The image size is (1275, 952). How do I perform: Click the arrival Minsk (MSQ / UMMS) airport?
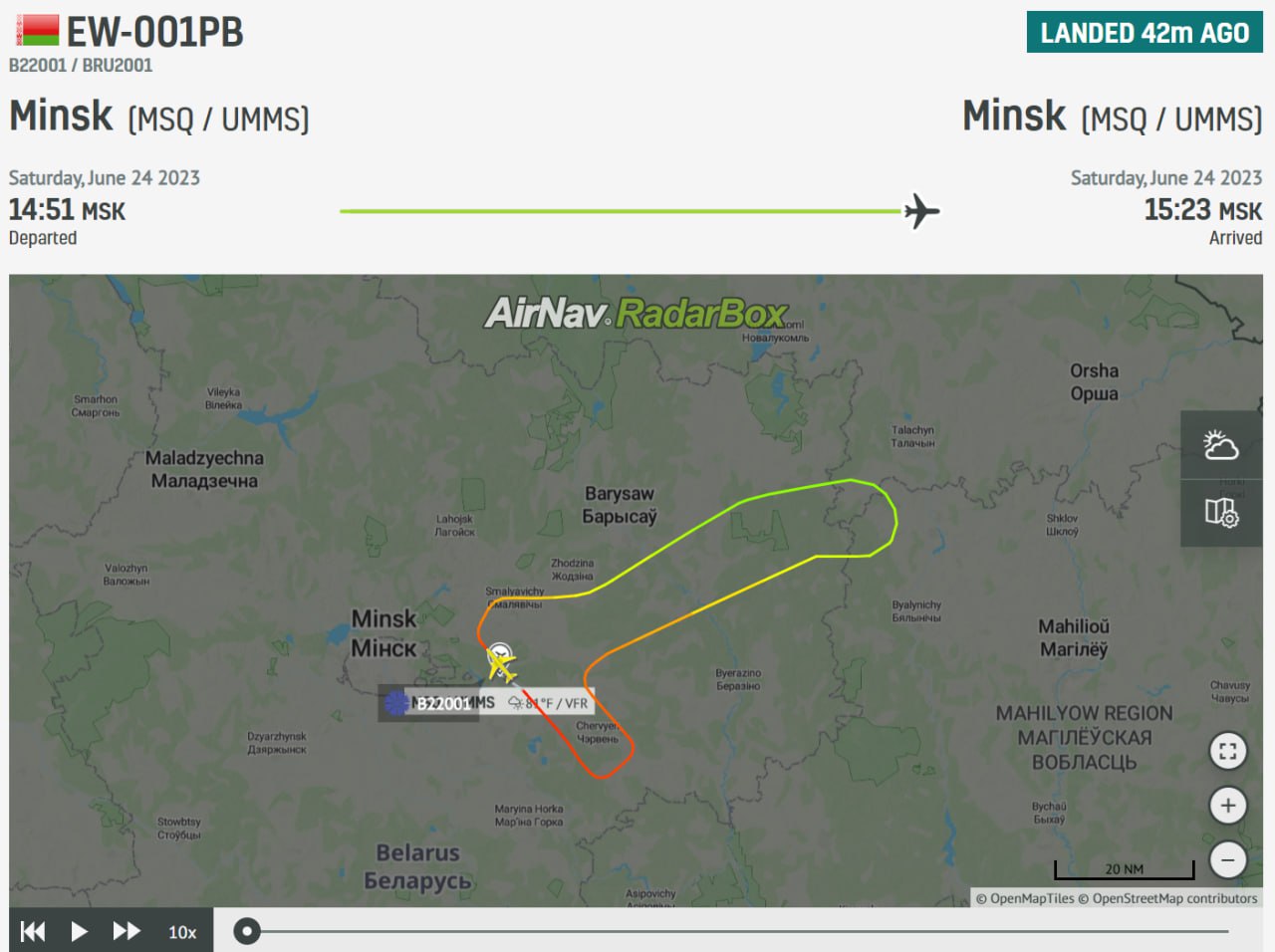[x=1112, y=117]
